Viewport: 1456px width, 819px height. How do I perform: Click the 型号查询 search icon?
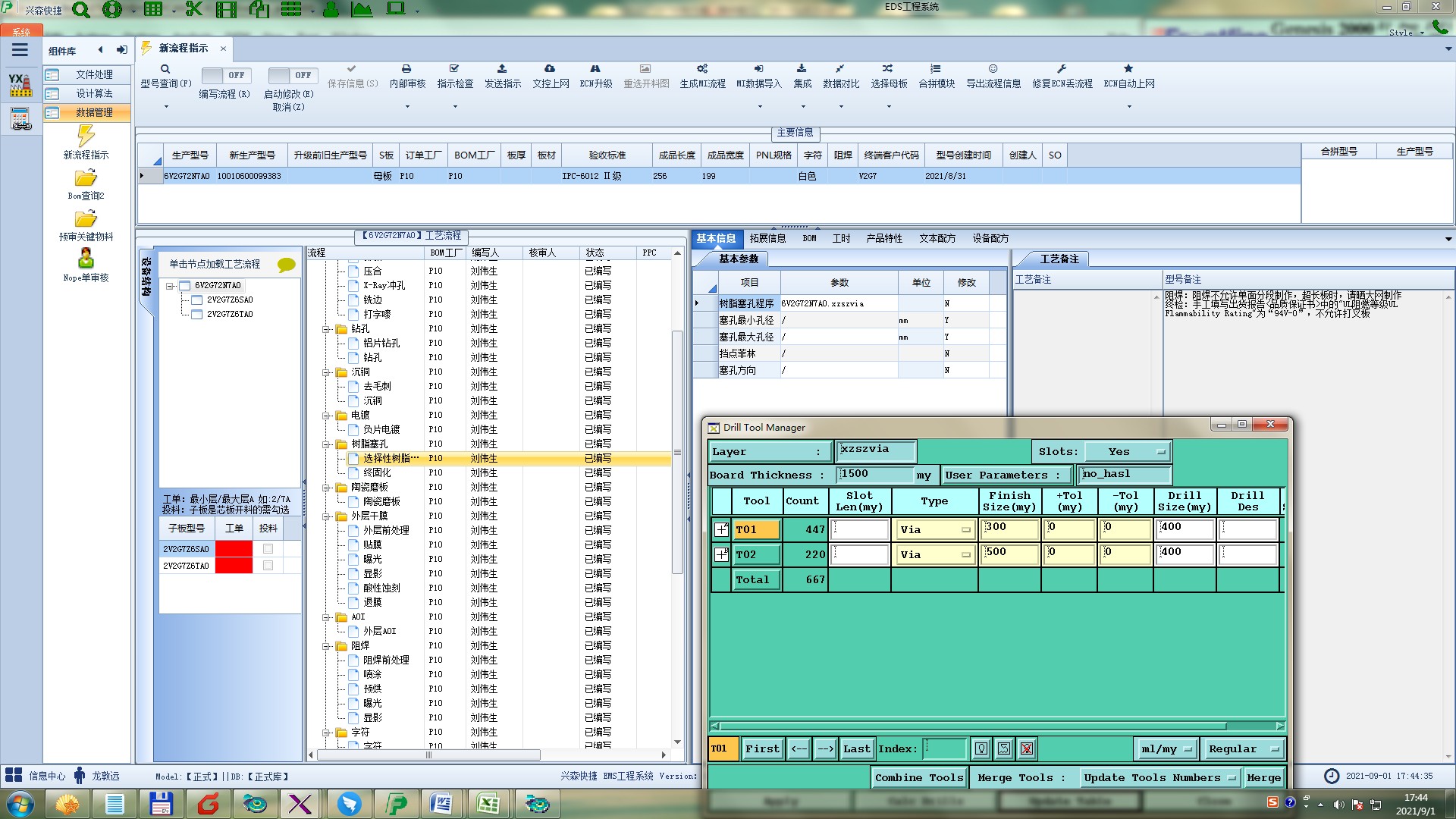click(165, 69)
